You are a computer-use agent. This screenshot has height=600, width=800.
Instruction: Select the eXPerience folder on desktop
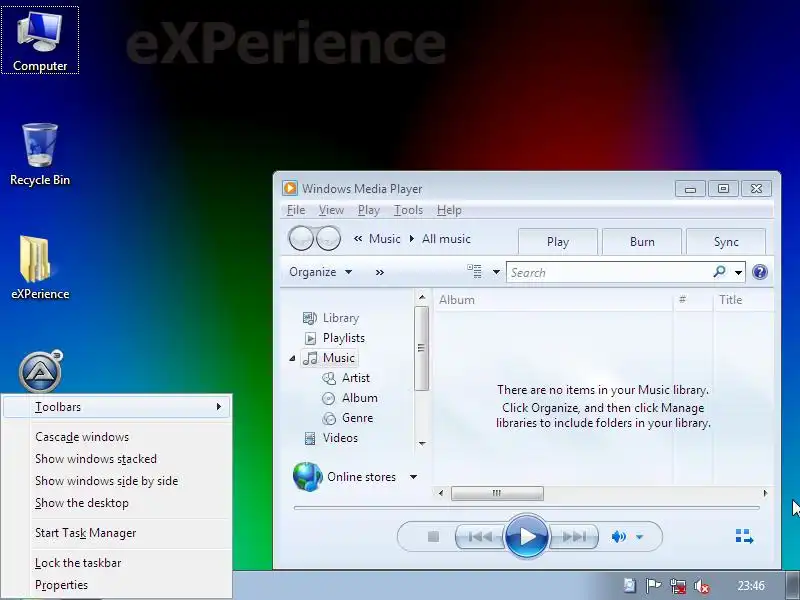[x=40, y=268]
